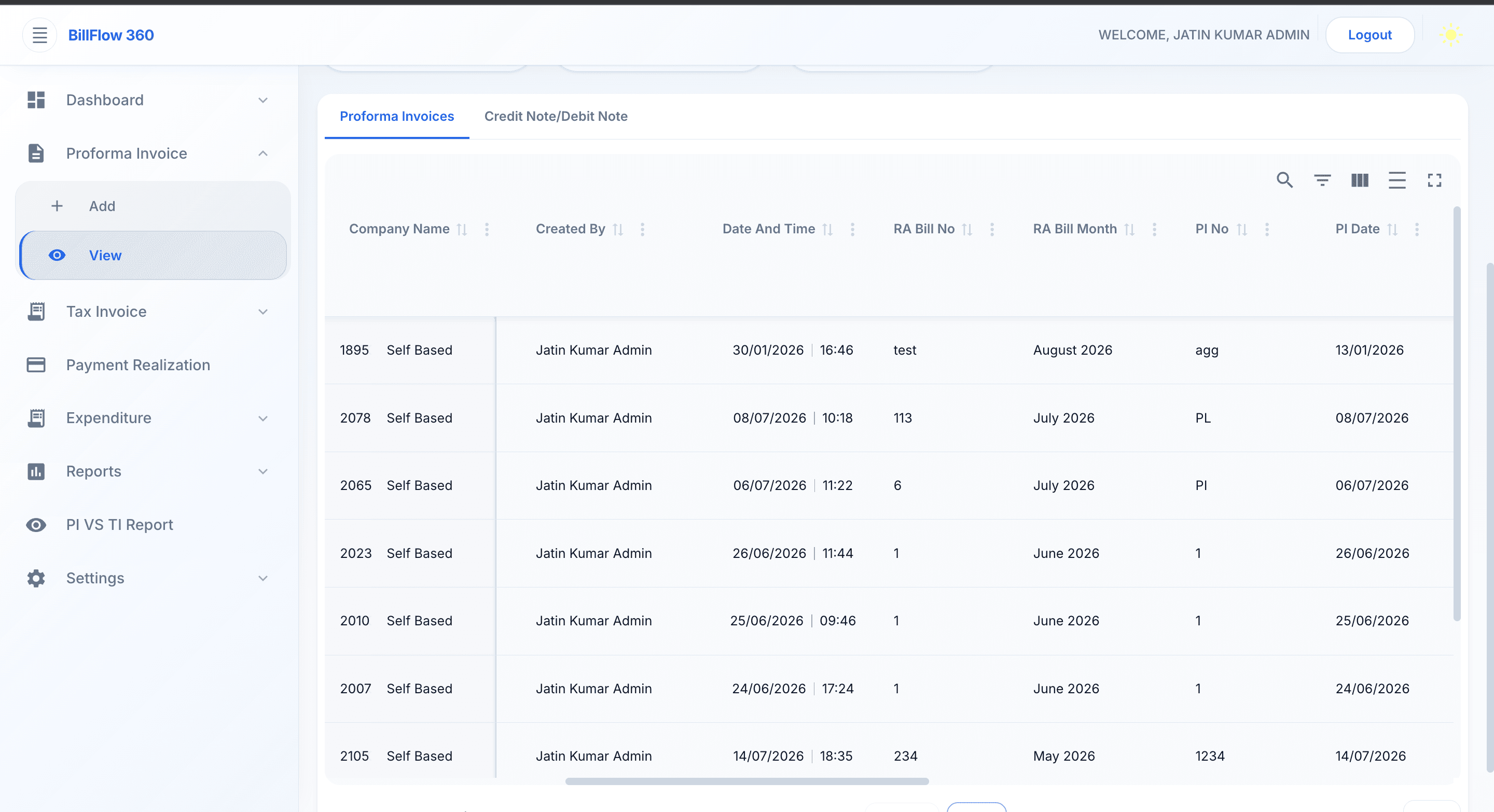Select the View submenu item
Screen dimensions: 1494x812
point(153,255)
